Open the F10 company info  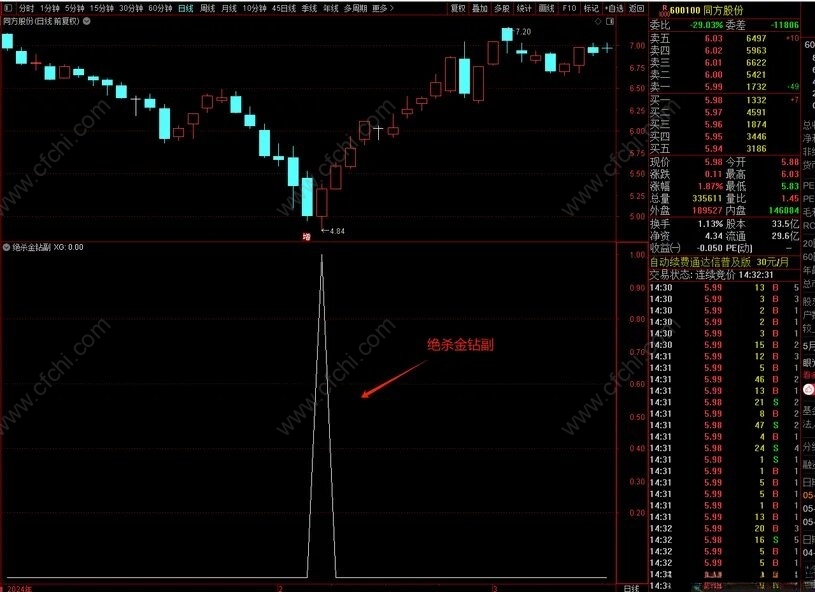coord(569,8)
